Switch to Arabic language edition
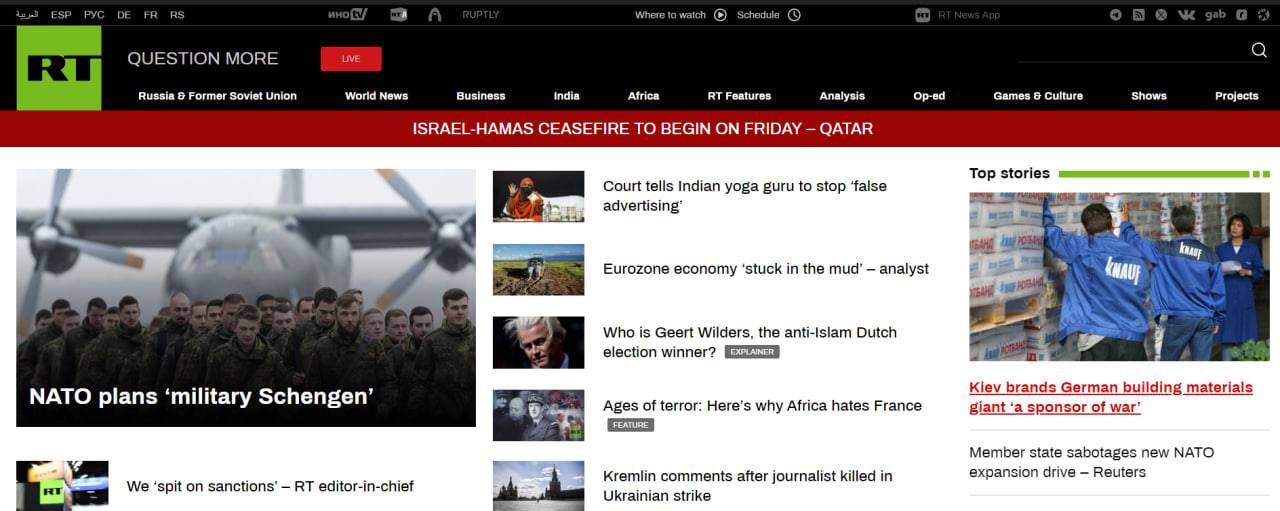 [x=27, y=15]
